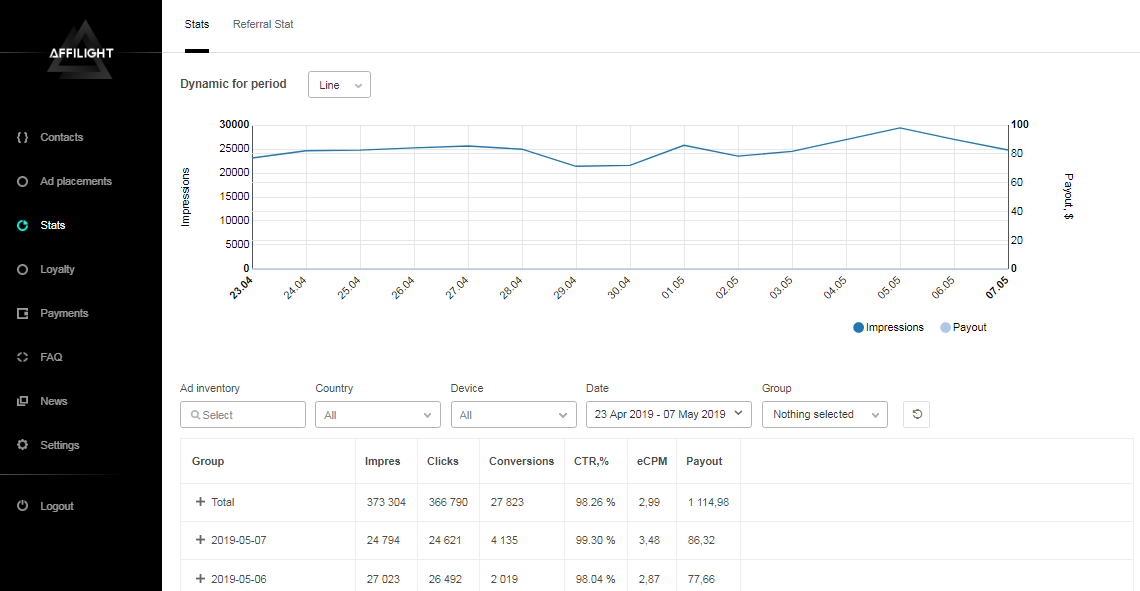Open the Country filter dropdown
The width and height of the screenshot is (1140, 591).
377,414
